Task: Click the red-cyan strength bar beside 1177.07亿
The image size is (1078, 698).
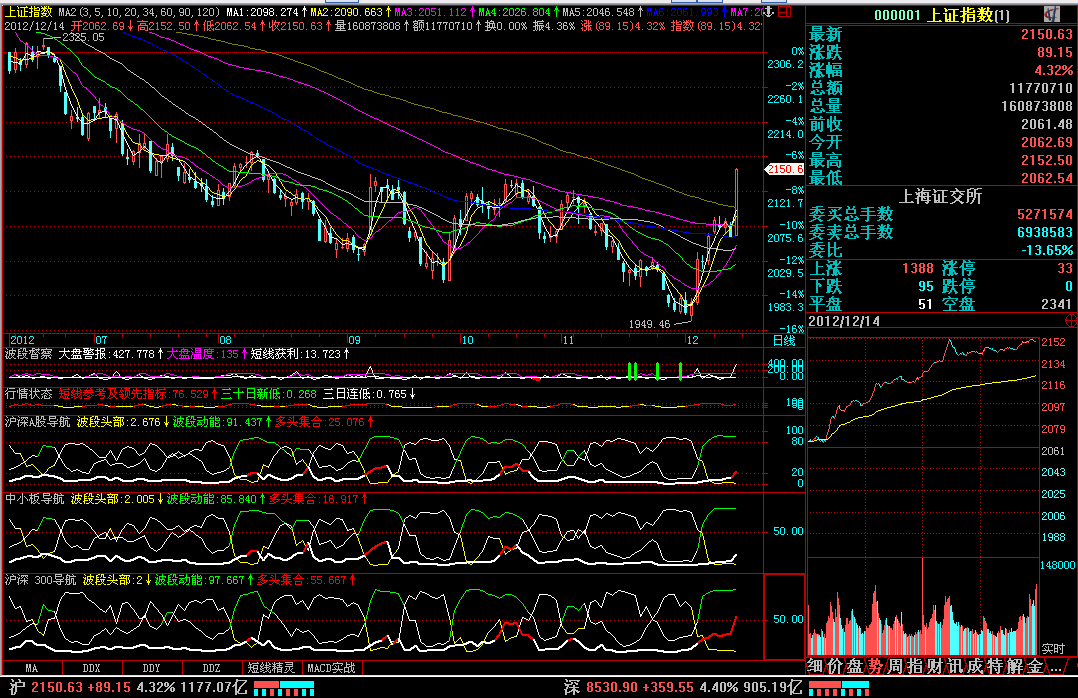Action: tap(284, 688)
